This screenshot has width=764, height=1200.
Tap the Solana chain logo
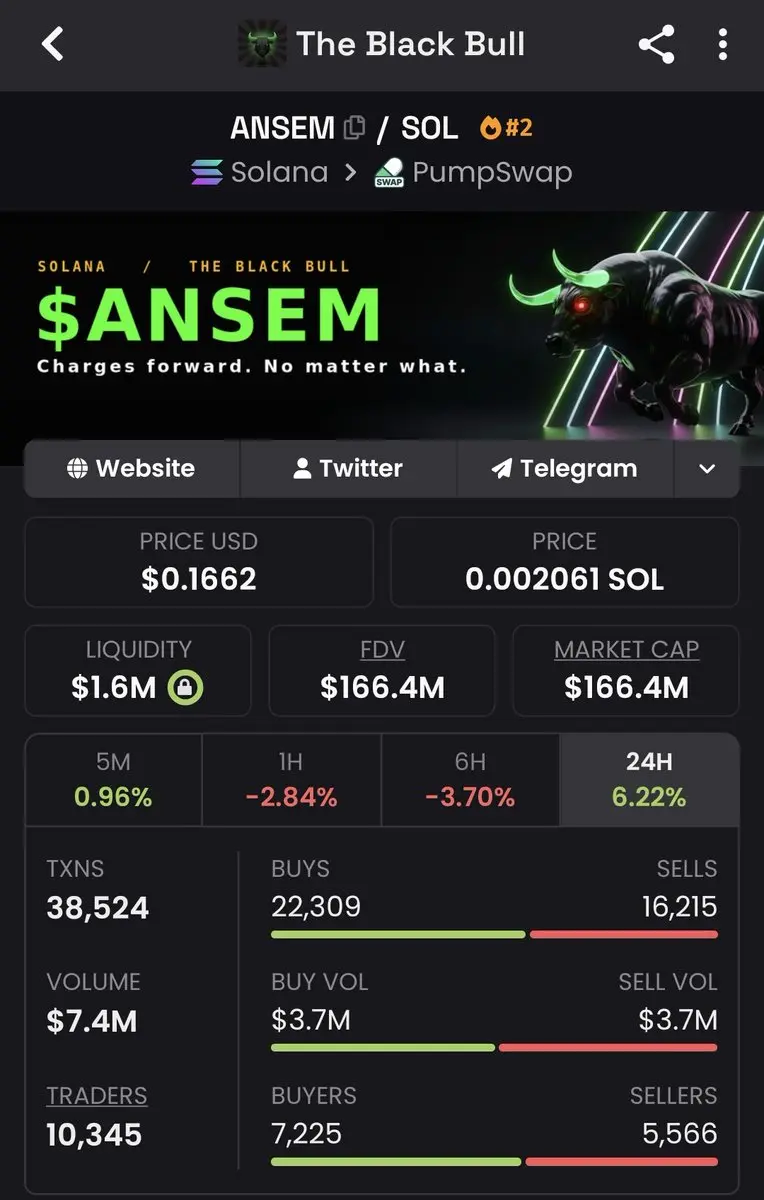tap(207, 172)
